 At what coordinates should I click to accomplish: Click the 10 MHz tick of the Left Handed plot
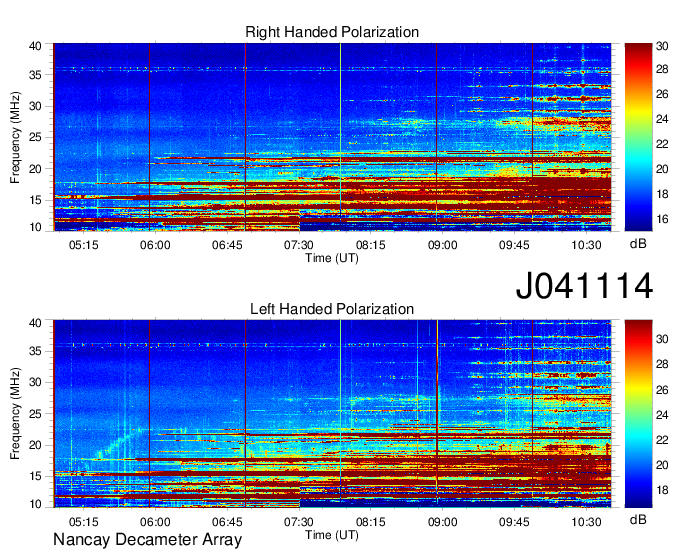click(35, 504)
